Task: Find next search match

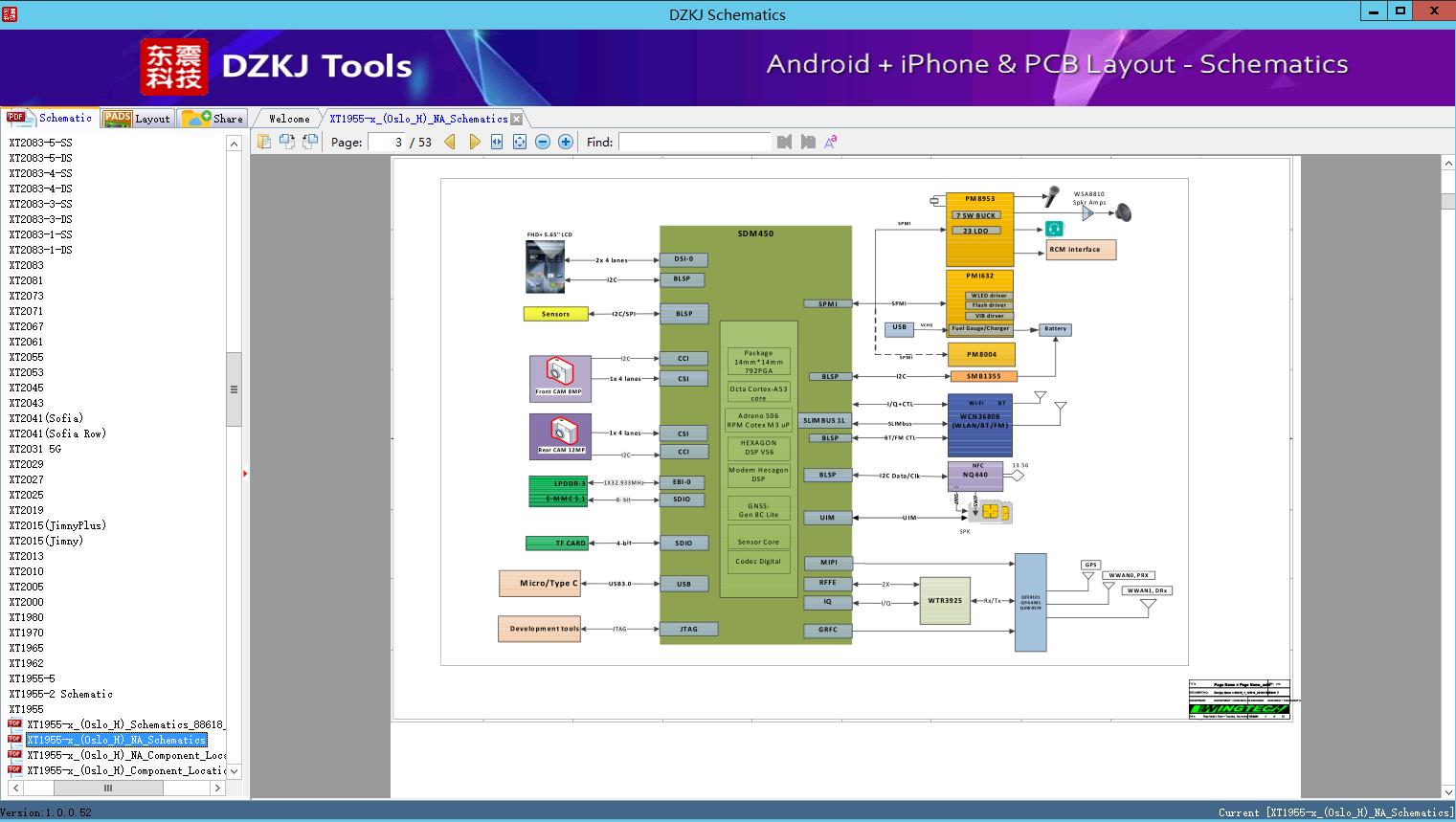Action: point(808,142)
